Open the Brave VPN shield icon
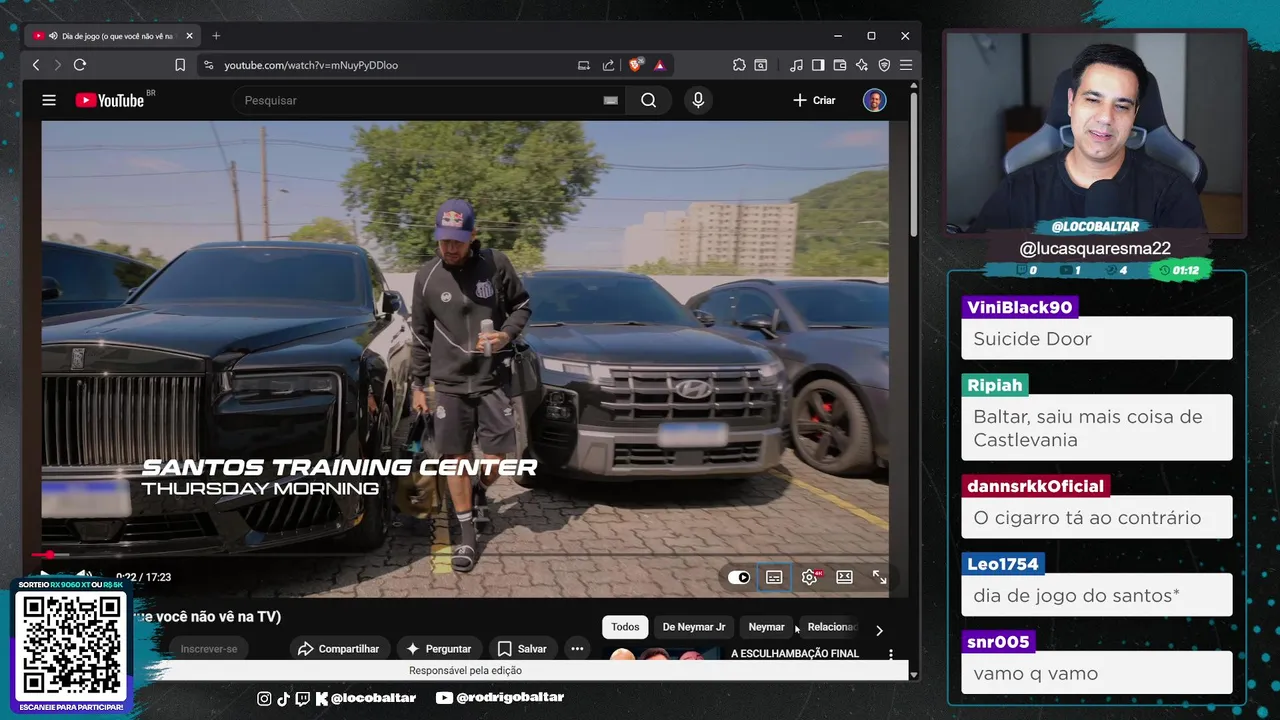 pos(884,65)
